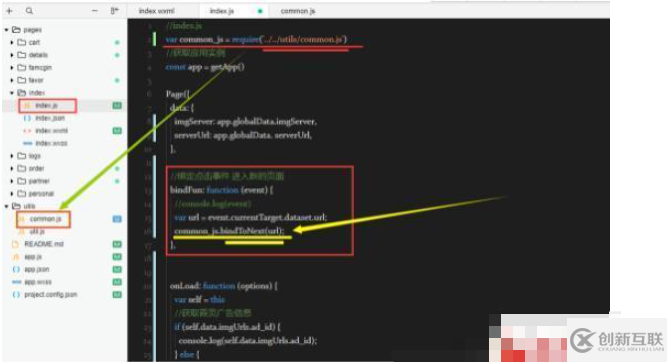Select the cart folder icon

coord(22,42)
